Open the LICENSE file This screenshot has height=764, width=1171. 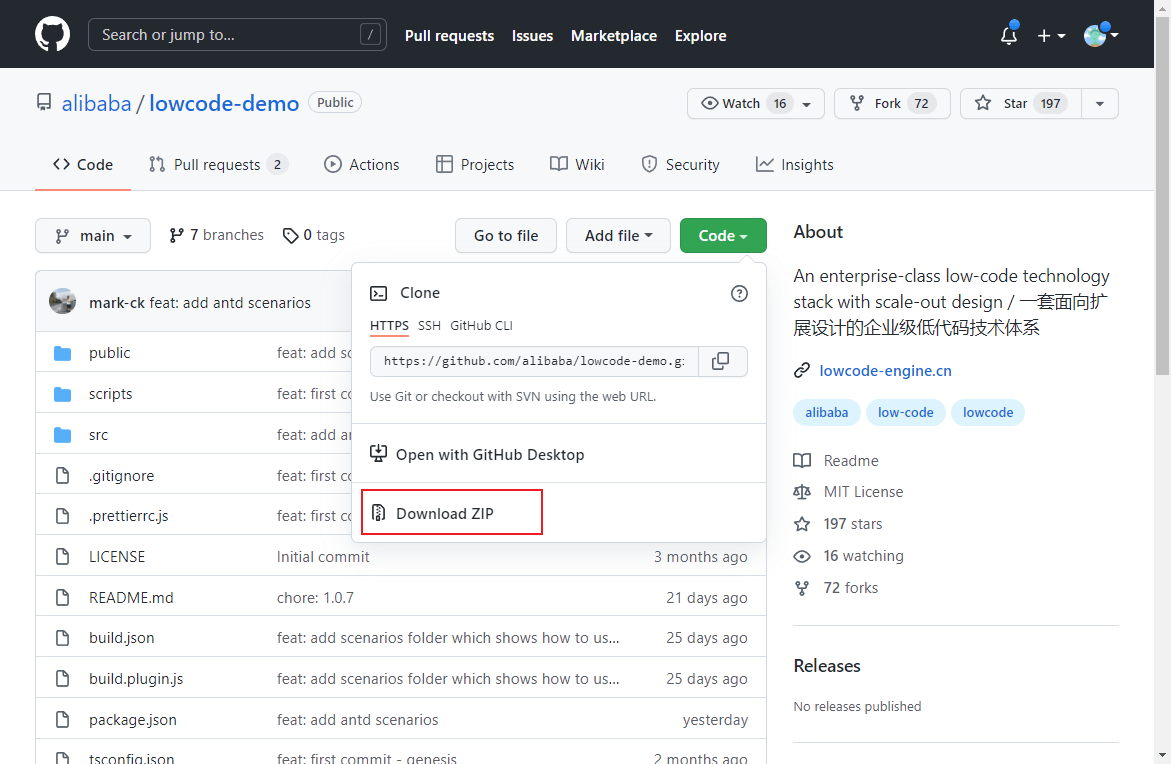117,556
